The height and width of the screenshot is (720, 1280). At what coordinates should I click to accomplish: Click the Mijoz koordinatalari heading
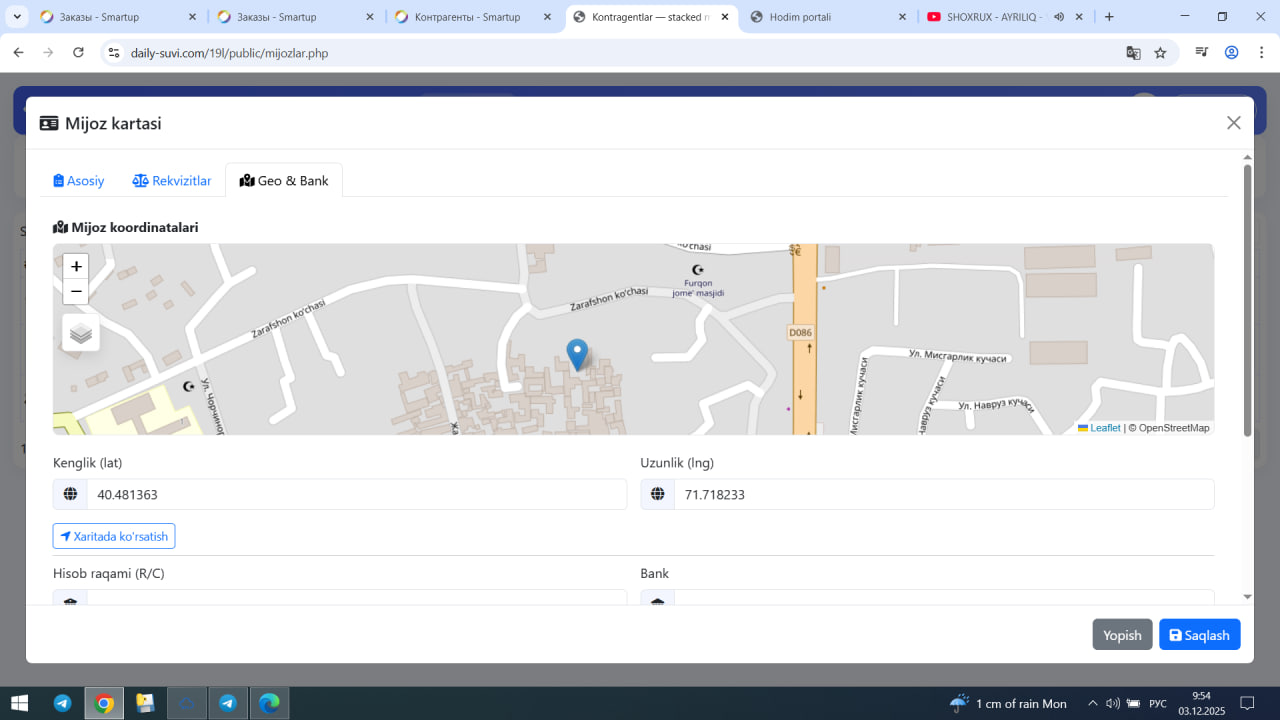[x=126, y=227]
